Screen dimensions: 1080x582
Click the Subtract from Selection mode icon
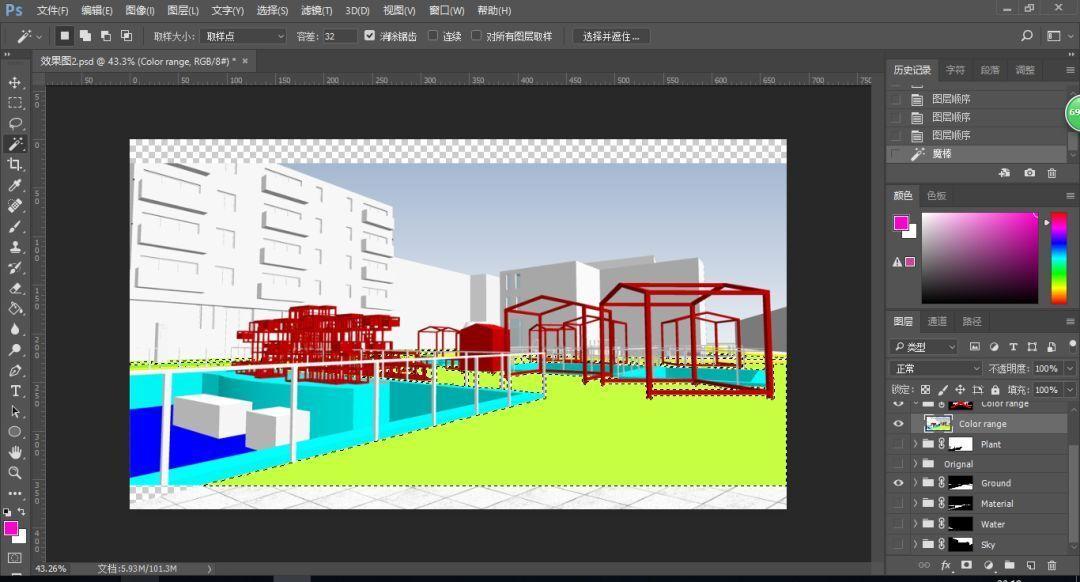coord(106,36)
